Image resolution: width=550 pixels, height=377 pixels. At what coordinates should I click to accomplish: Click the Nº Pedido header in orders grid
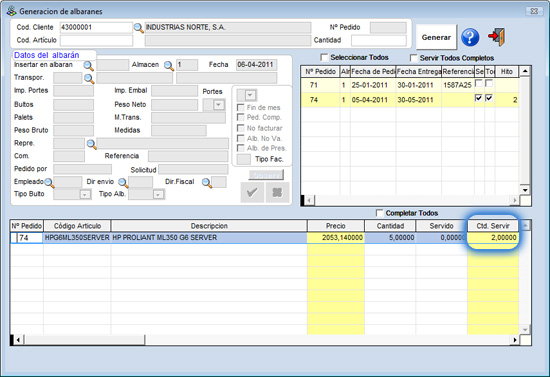(321, 72)
